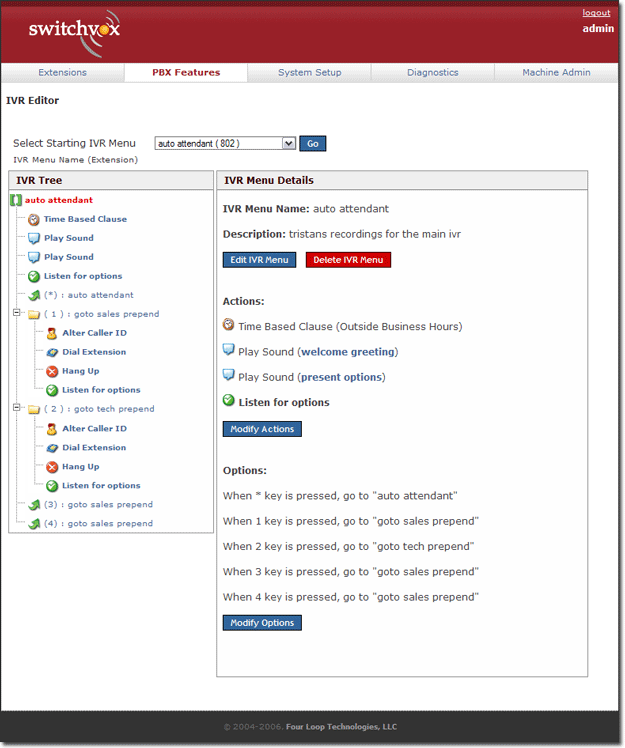Image resolution: width=625 pixels, height=748 pixels.
Task: Open the Machine Admin tab
Action: [556, 73]
